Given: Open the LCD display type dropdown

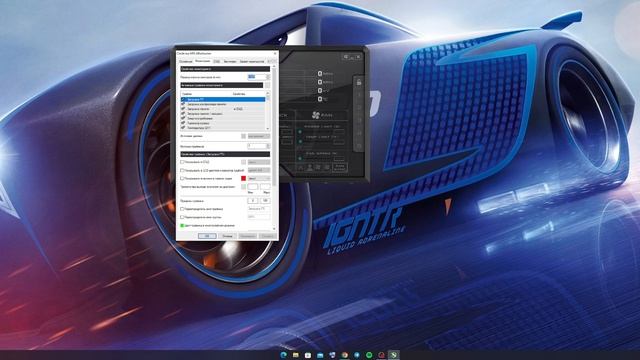Looking at the screenshot, I should point(259,170).
